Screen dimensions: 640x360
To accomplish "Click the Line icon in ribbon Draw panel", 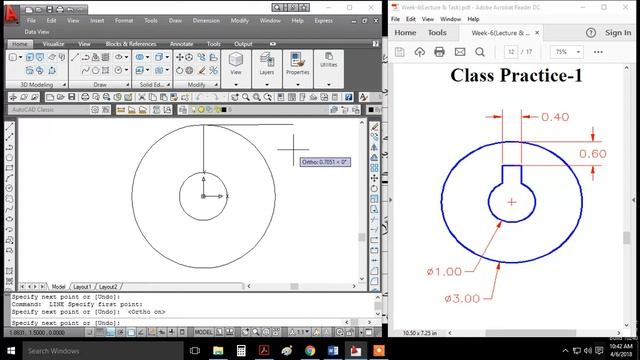I will (x=75, y=58).
